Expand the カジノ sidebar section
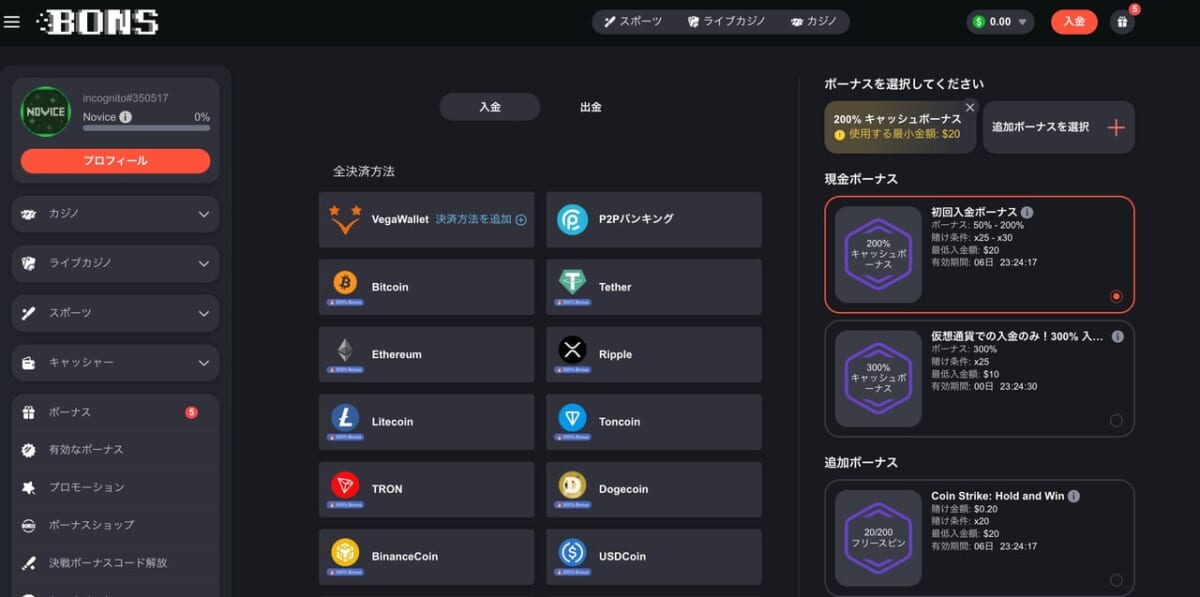1200x597 pixels. (x=114, y=214)
